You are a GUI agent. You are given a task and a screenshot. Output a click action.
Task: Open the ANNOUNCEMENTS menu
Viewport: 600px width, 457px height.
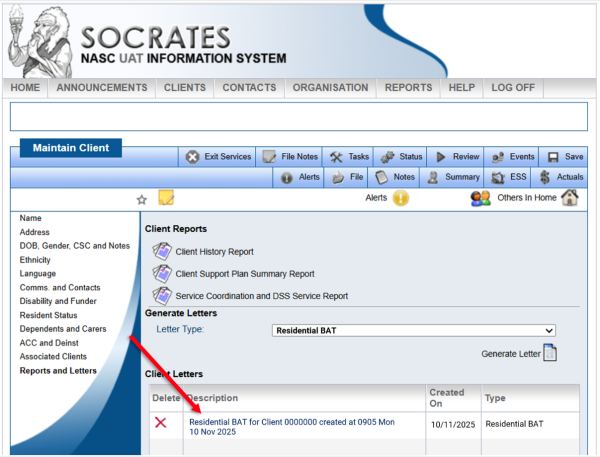(102, 88)
